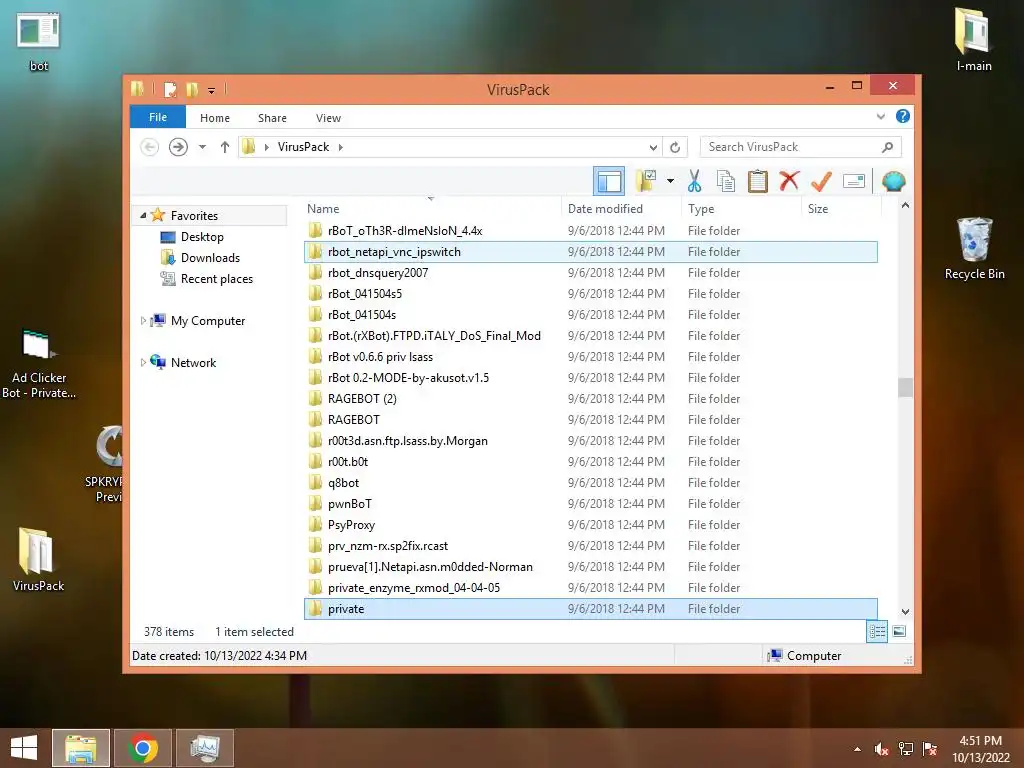Click the blue Help question mark icon
Screen dimensions: 1024x768
click(x=903, y=116)
